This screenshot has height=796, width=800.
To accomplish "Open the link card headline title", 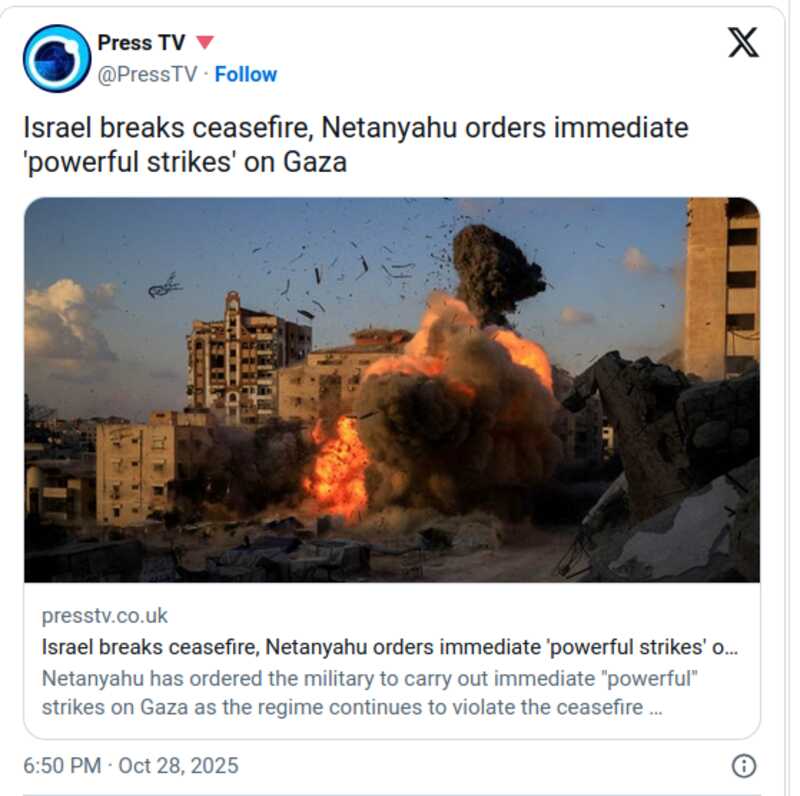I will 390,647.
